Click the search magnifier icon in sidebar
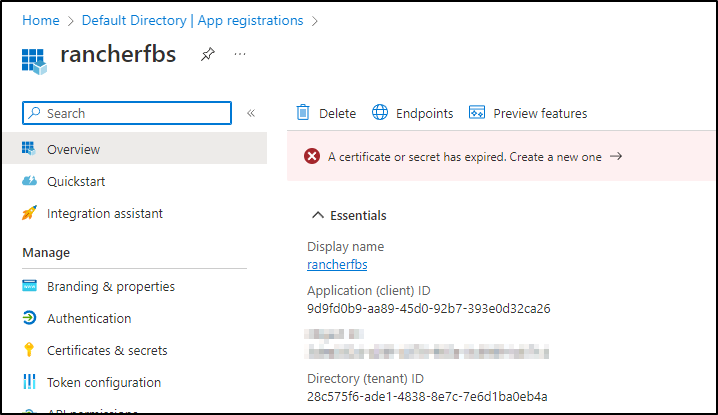Screen dimensions: 718x415 tap(34, 113)
